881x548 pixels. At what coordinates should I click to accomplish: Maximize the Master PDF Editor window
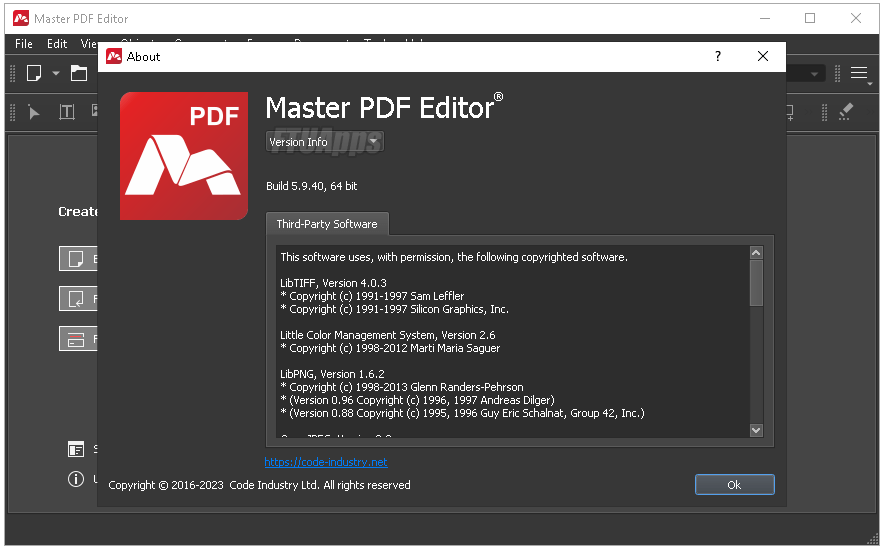[x=810, y=19]
